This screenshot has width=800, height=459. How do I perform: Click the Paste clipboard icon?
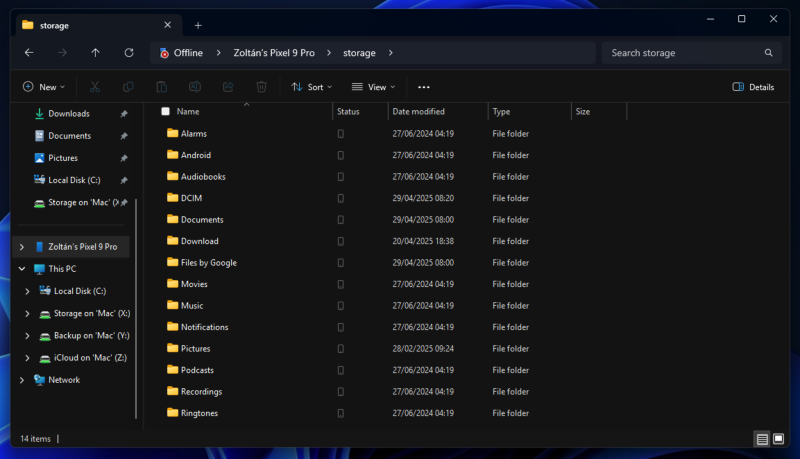[161, 87]
